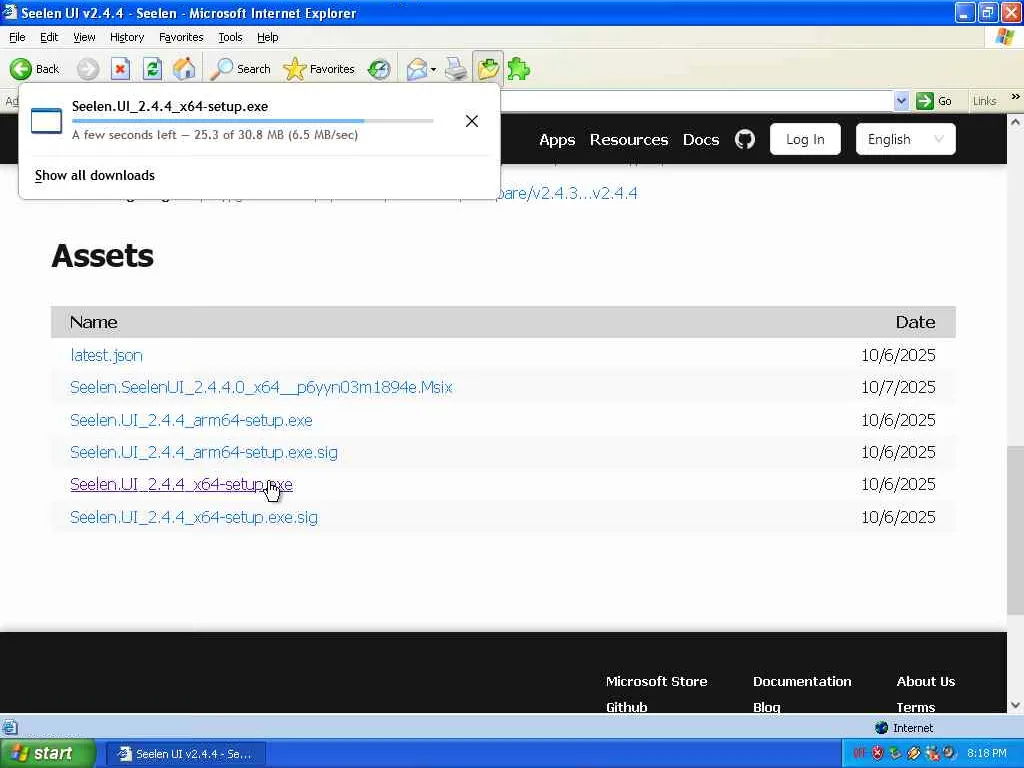Click the Print icon

[456, 69]
